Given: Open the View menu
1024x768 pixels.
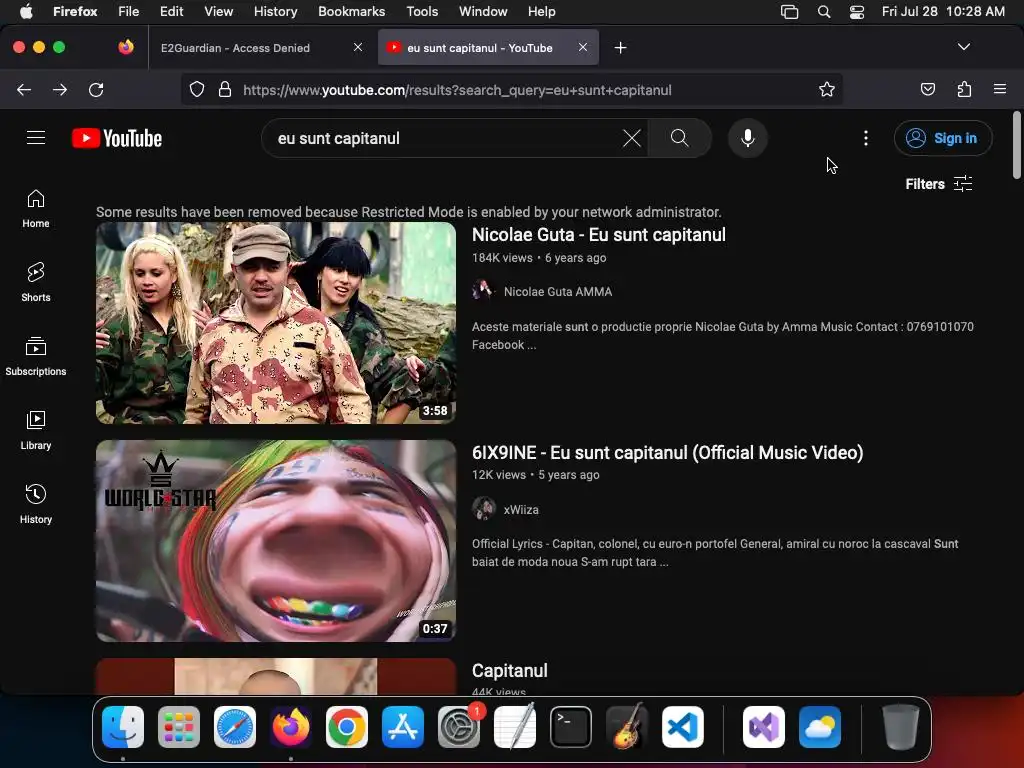Looking at the screenshot, I should point(218,12).
